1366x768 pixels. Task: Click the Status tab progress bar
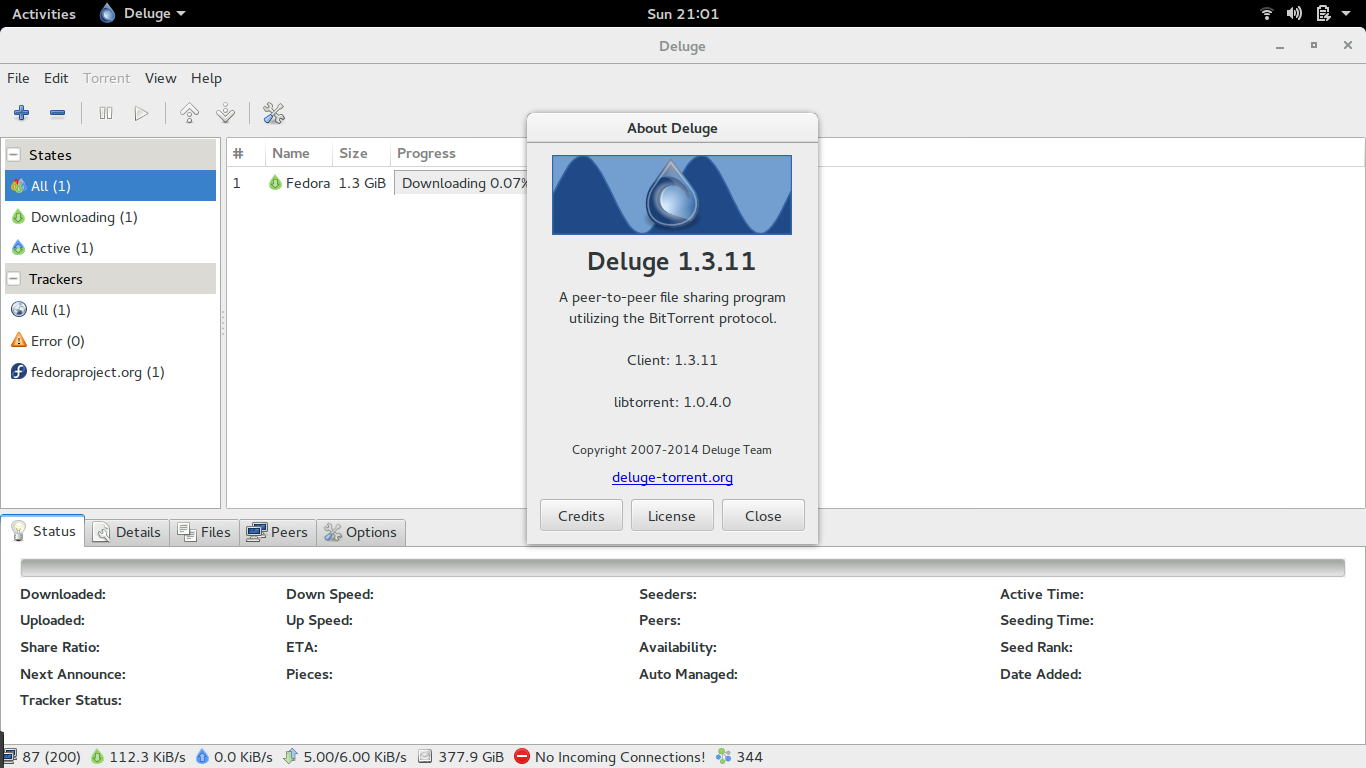click(683, 568)
